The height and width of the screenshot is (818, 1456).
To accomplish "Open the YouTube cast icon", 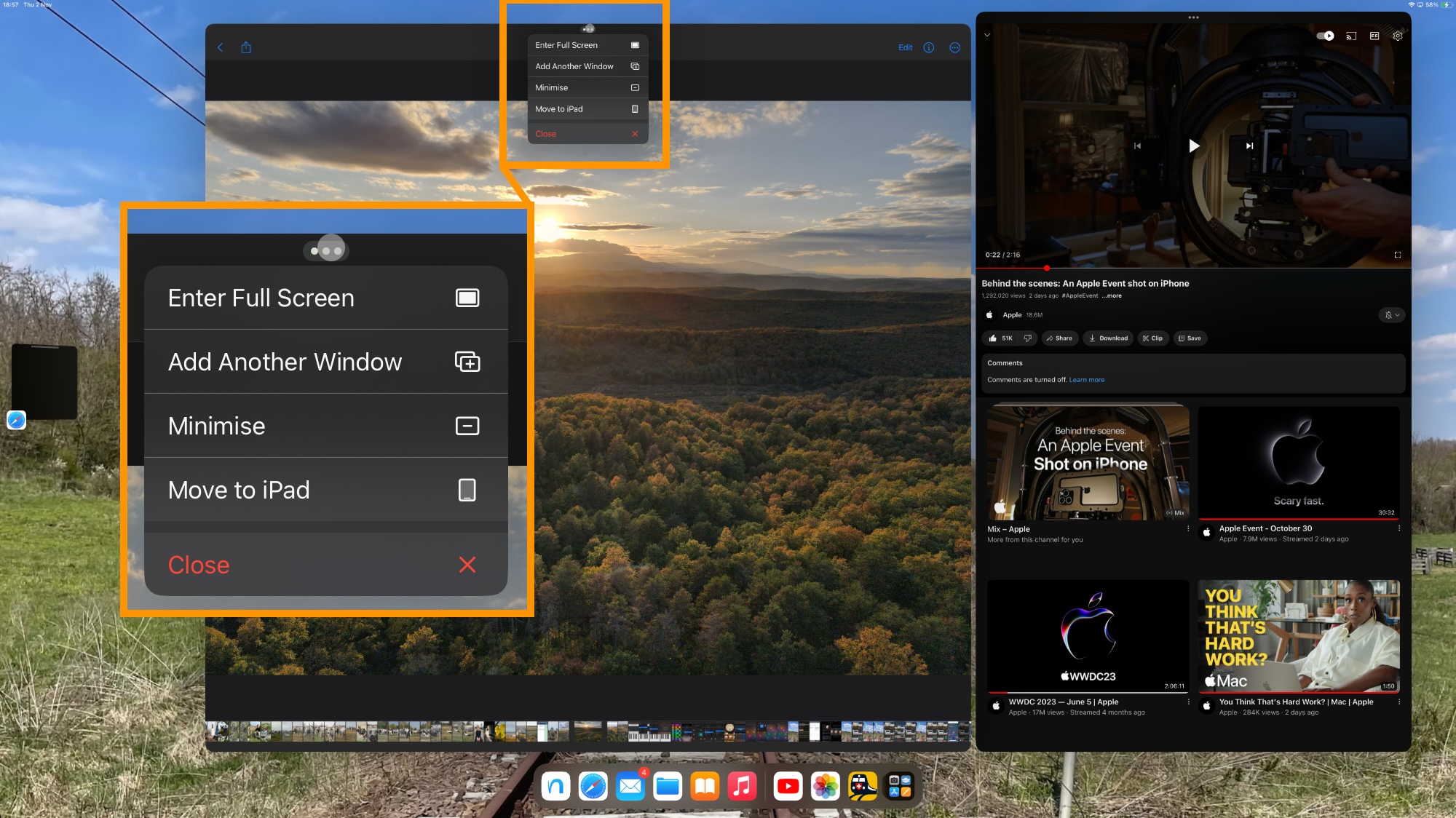I will pos(1351,36).
